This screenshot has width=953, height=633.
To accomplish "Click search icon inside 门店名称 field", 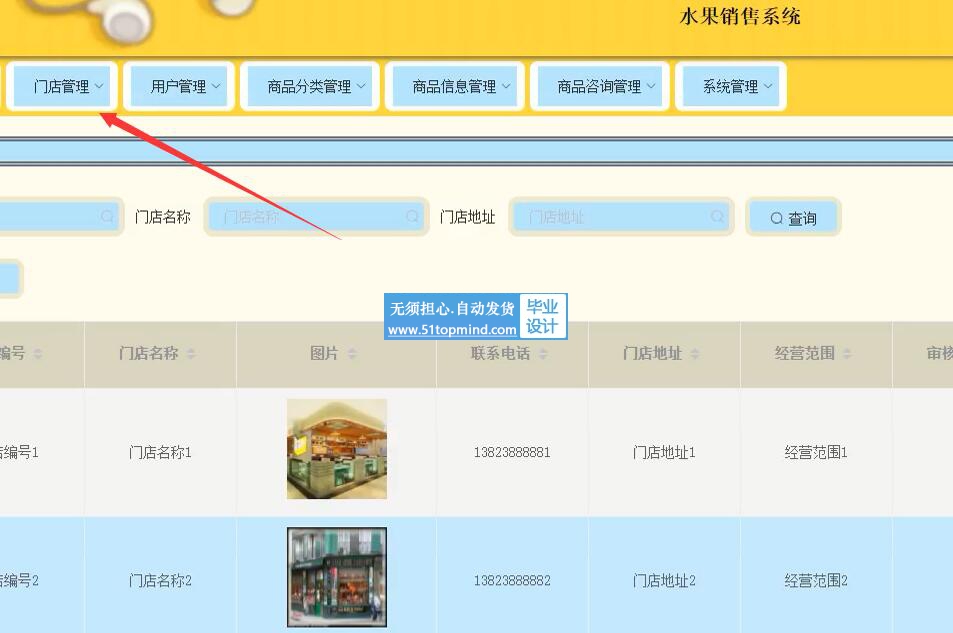I will point(412,216).
